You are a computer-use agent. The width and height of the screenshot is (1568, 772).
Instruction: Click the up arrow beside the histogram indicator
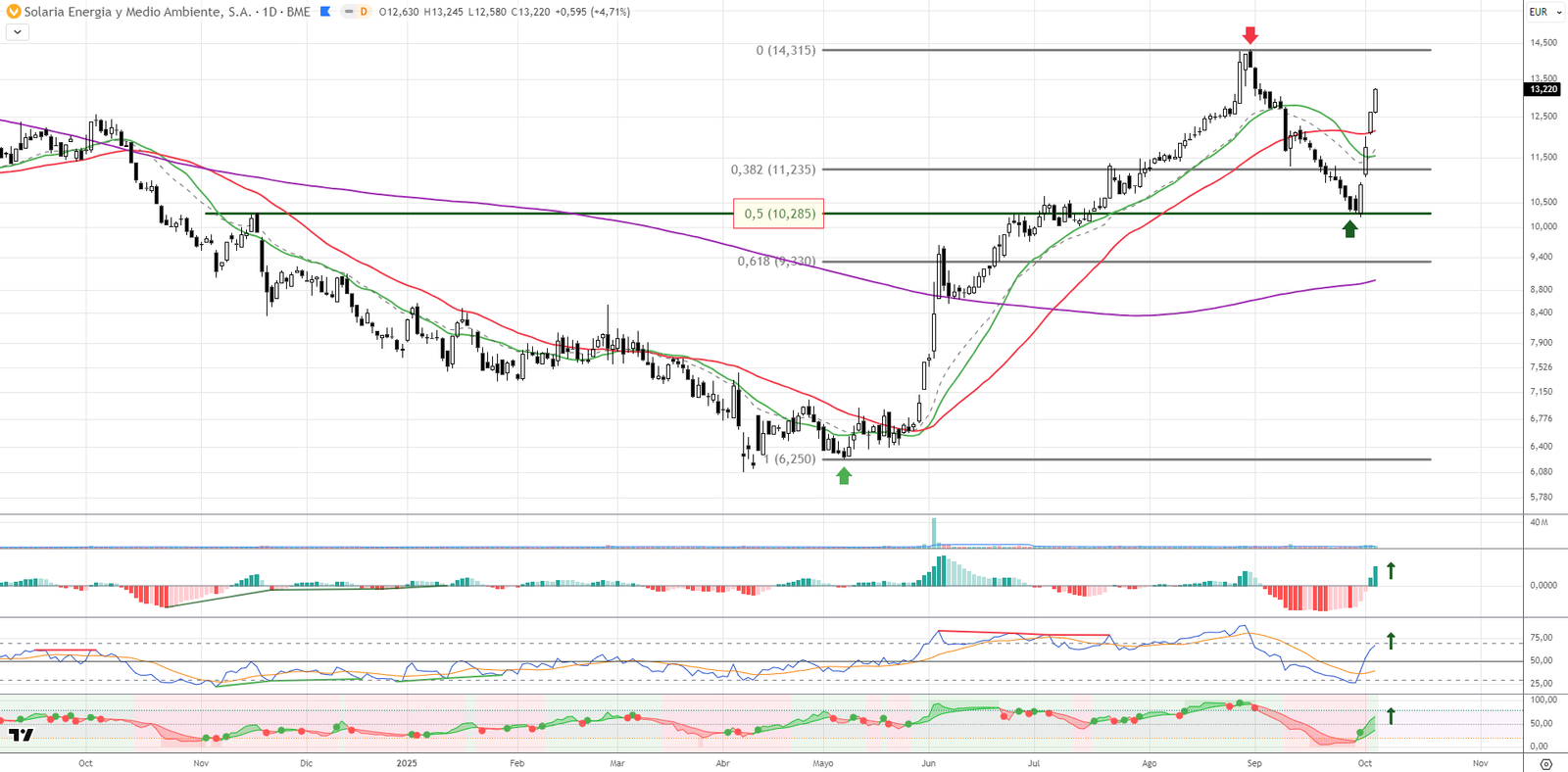(x=1390, y=570)
